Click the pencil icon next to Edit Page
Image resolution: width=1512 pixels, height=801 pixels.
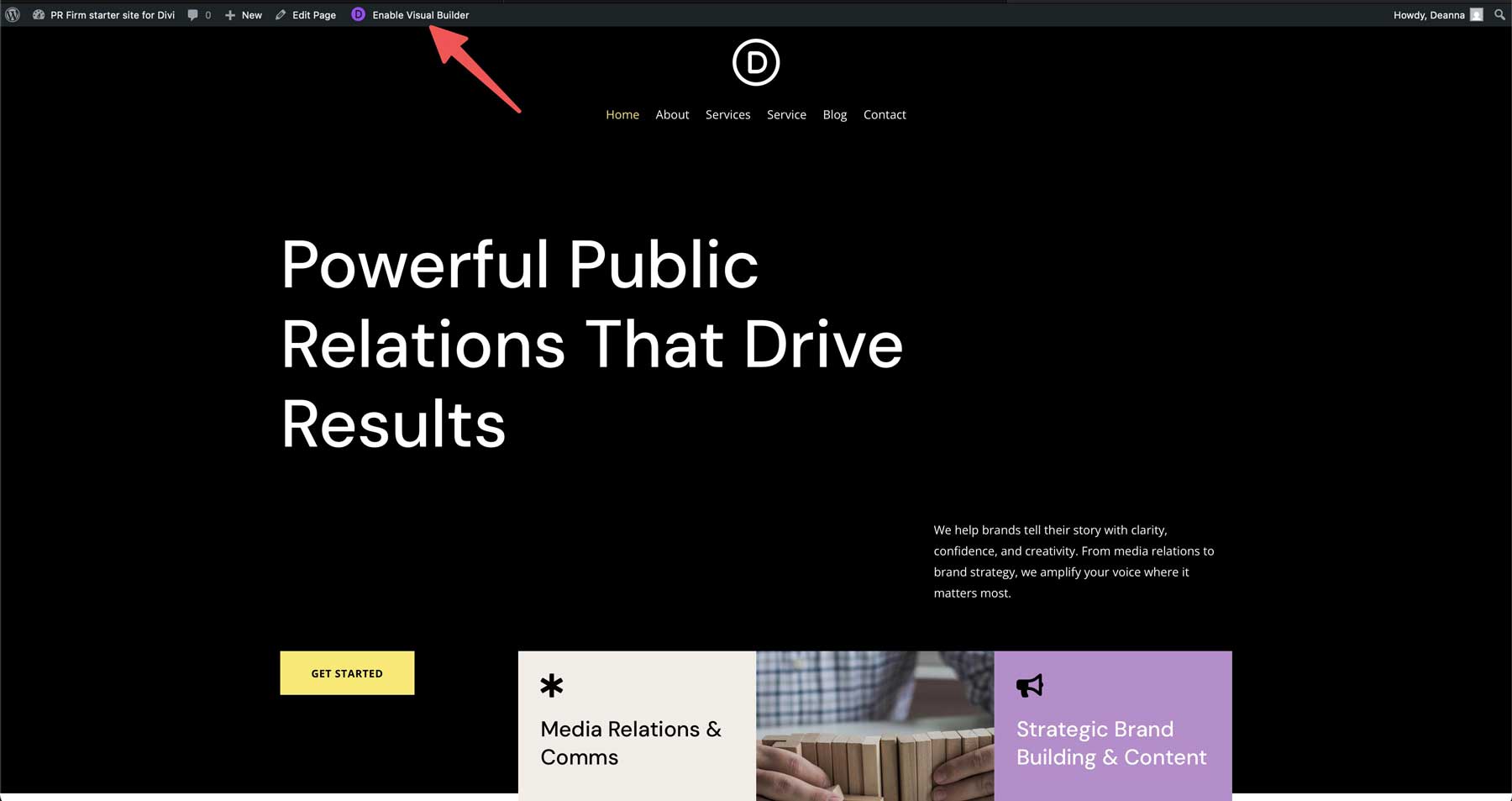(x=280, y=14)
